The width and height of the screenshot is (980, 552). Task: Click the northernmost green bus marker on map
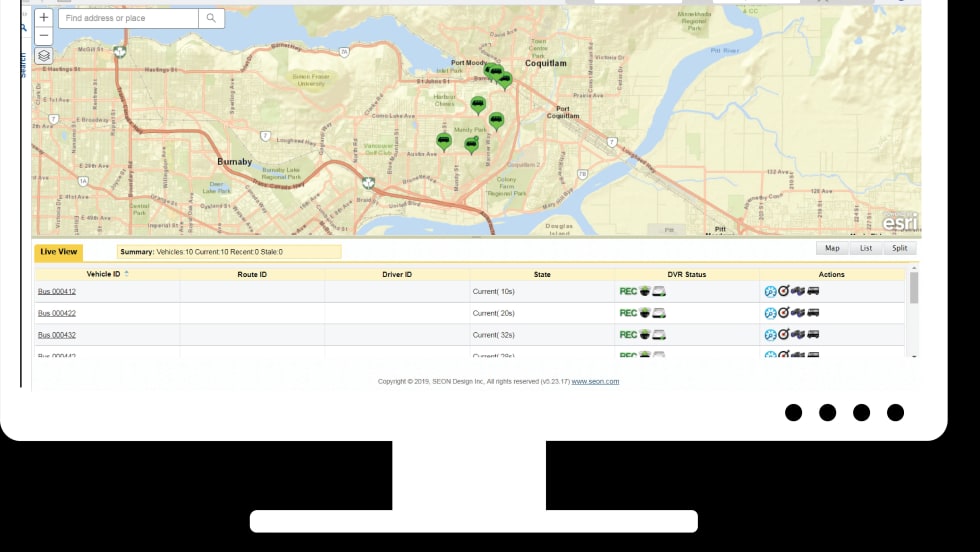pos(491,71)
